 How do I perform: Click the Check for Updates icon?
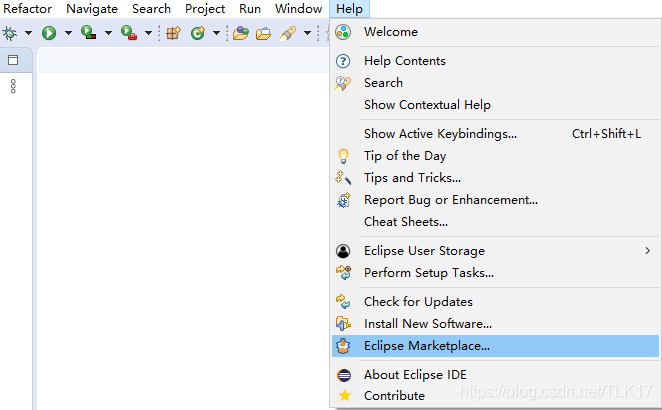tap(343, 301)
